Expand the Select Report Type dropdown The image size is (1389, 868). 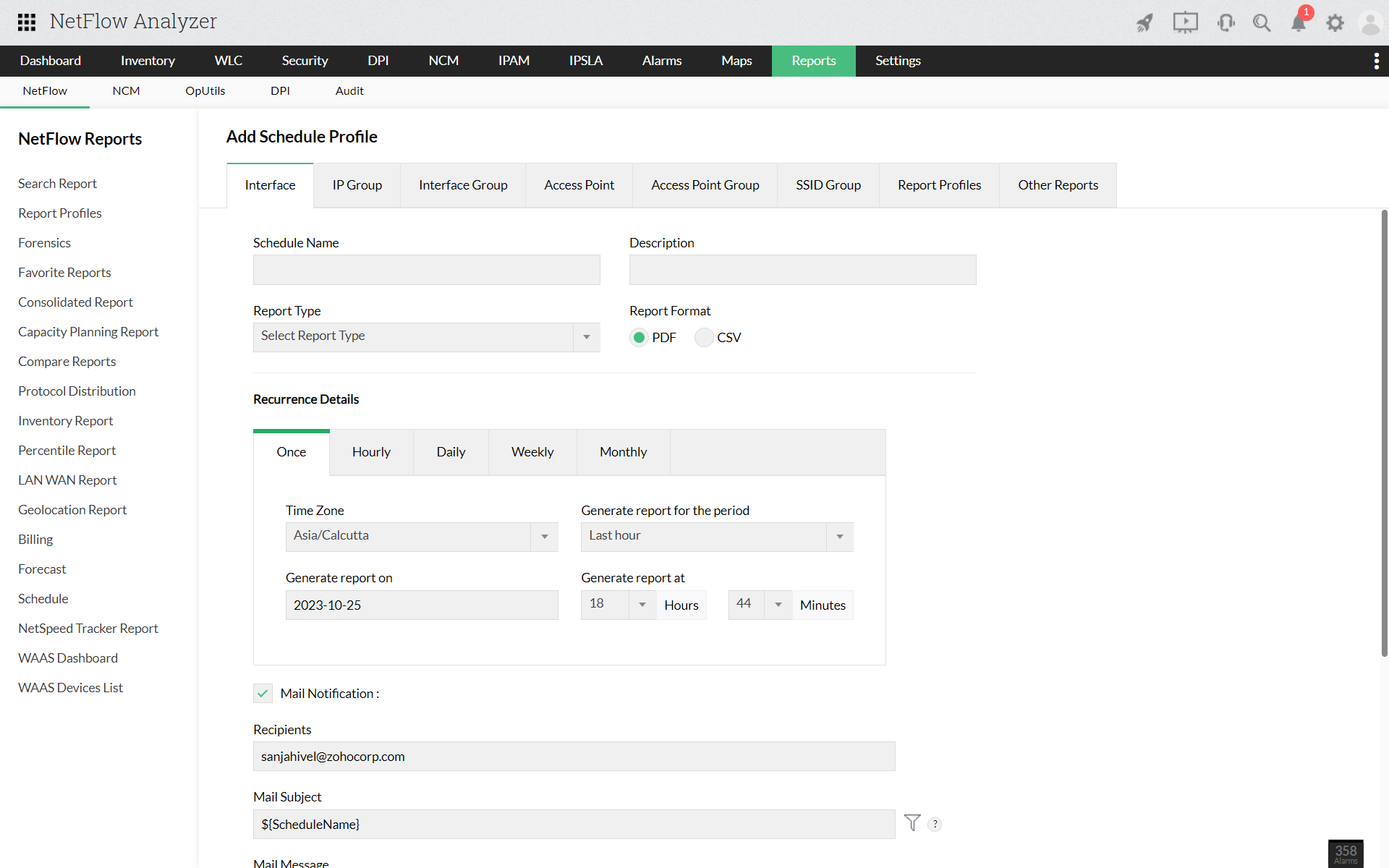(x=426, y=337)
